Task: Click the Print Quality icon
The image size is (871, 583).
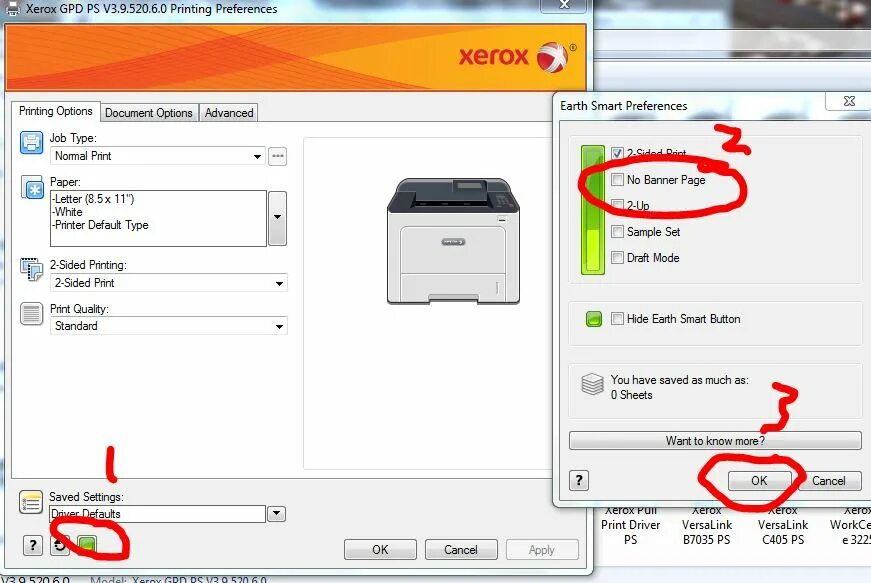Action: [x=31, y=314]
